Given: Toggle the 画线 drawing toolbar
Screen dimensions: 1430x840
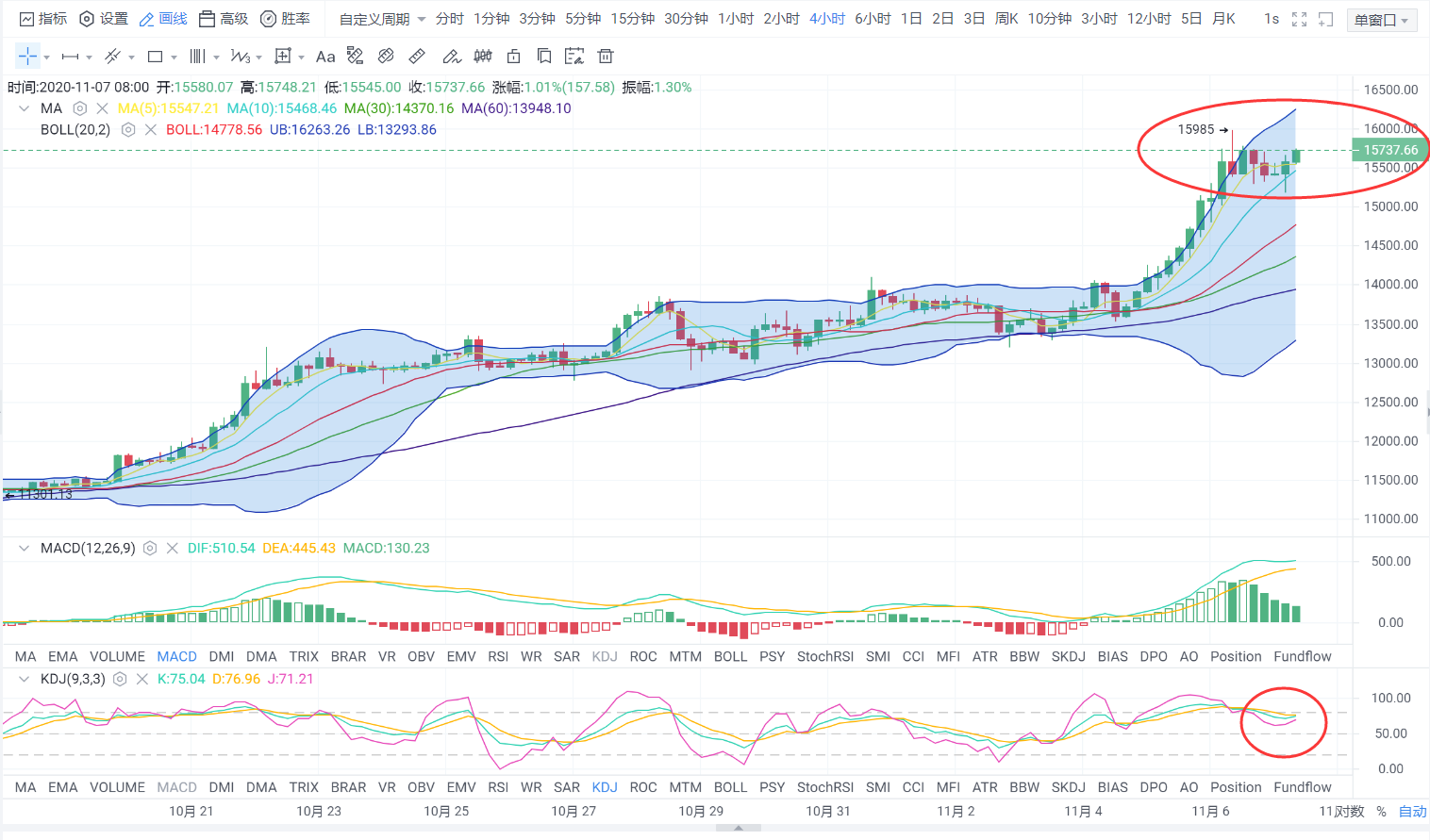Looking at the screenshot, I should tap(163, 19).
